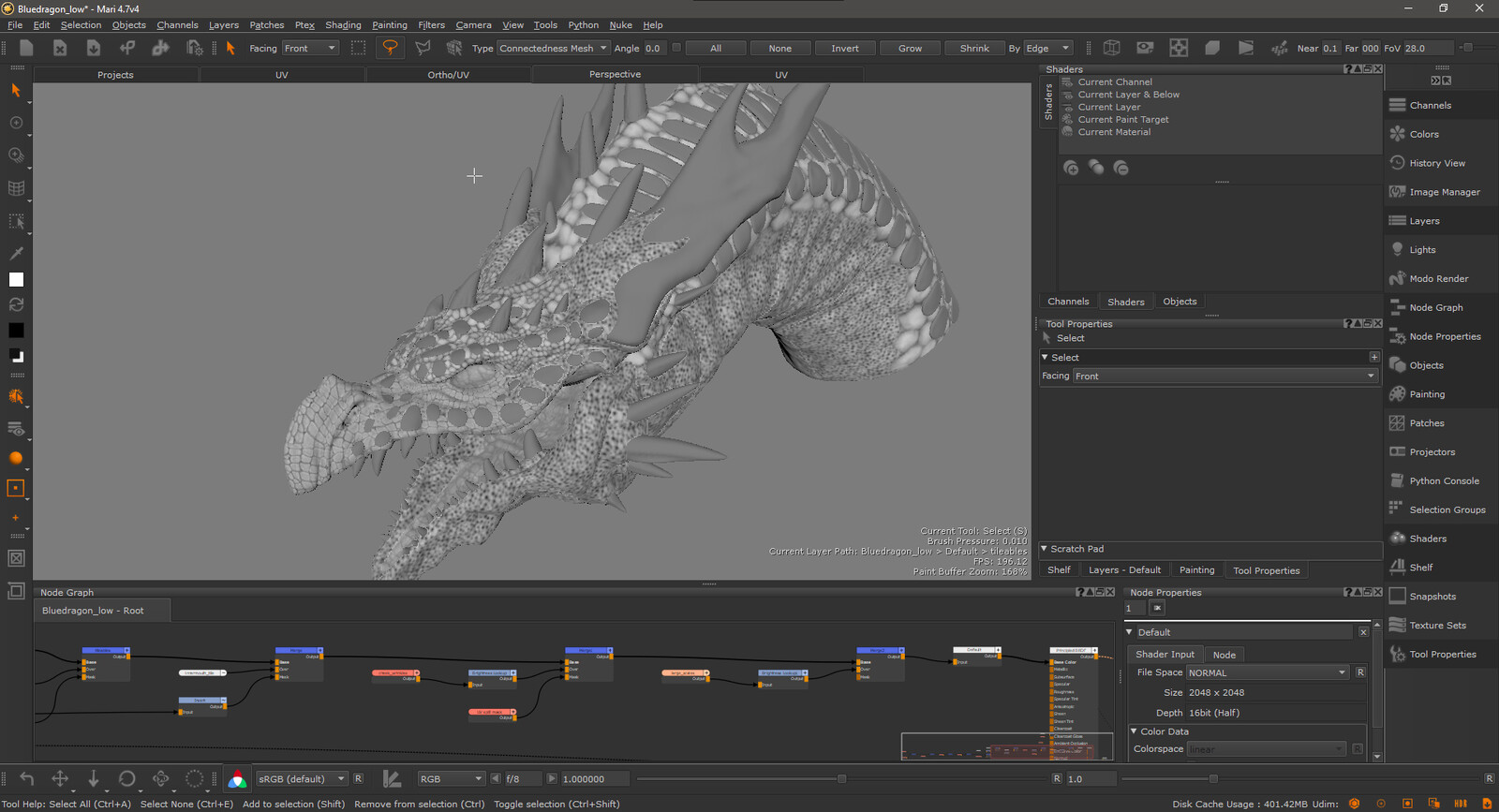This screenshot has width=1499, height=812.
Task: Select the Current Paint Target shader
Action: pos(1122,120)
